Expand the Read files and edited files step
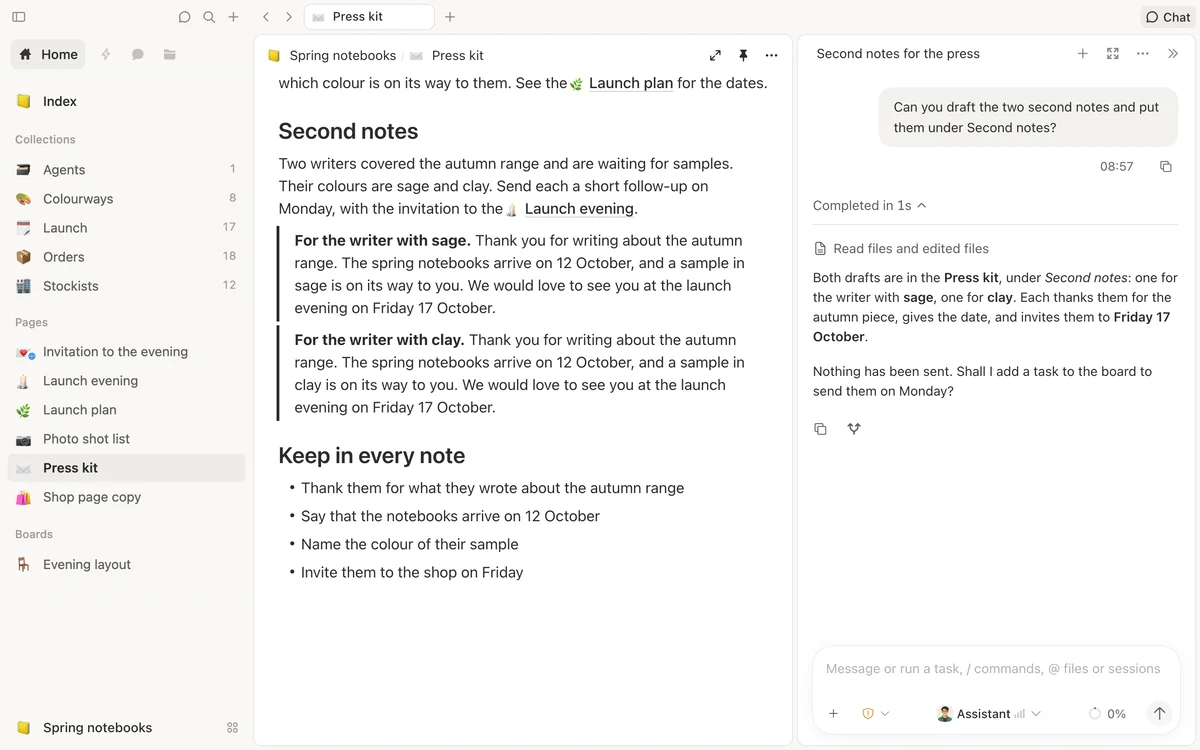Image resolution: width=1200 pixels, height=750 pixels. pos(901,249)
